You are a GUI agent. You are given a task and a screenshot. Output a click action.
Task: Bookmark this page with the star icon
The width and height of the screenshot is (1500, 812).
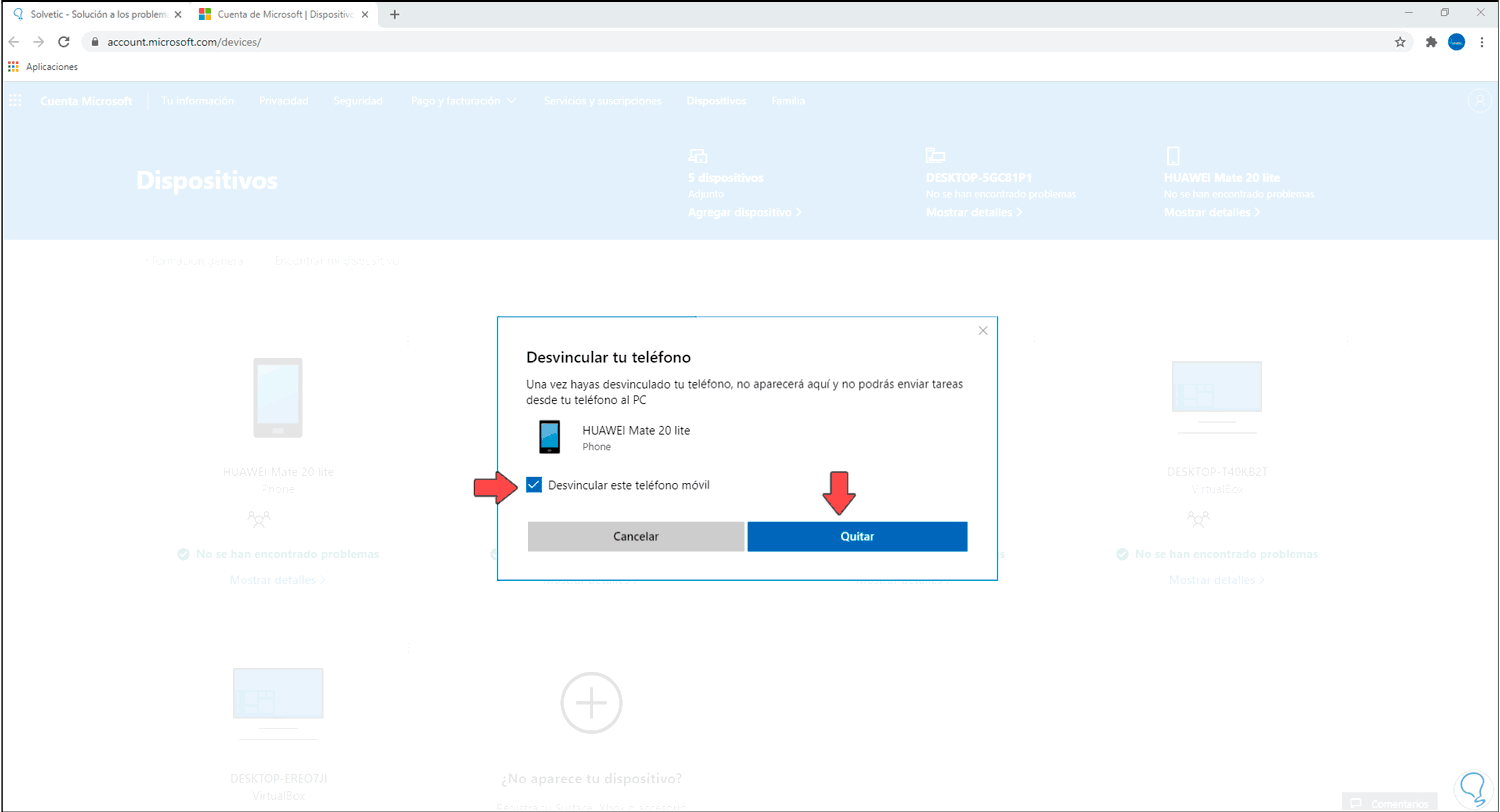[1400, 42]
